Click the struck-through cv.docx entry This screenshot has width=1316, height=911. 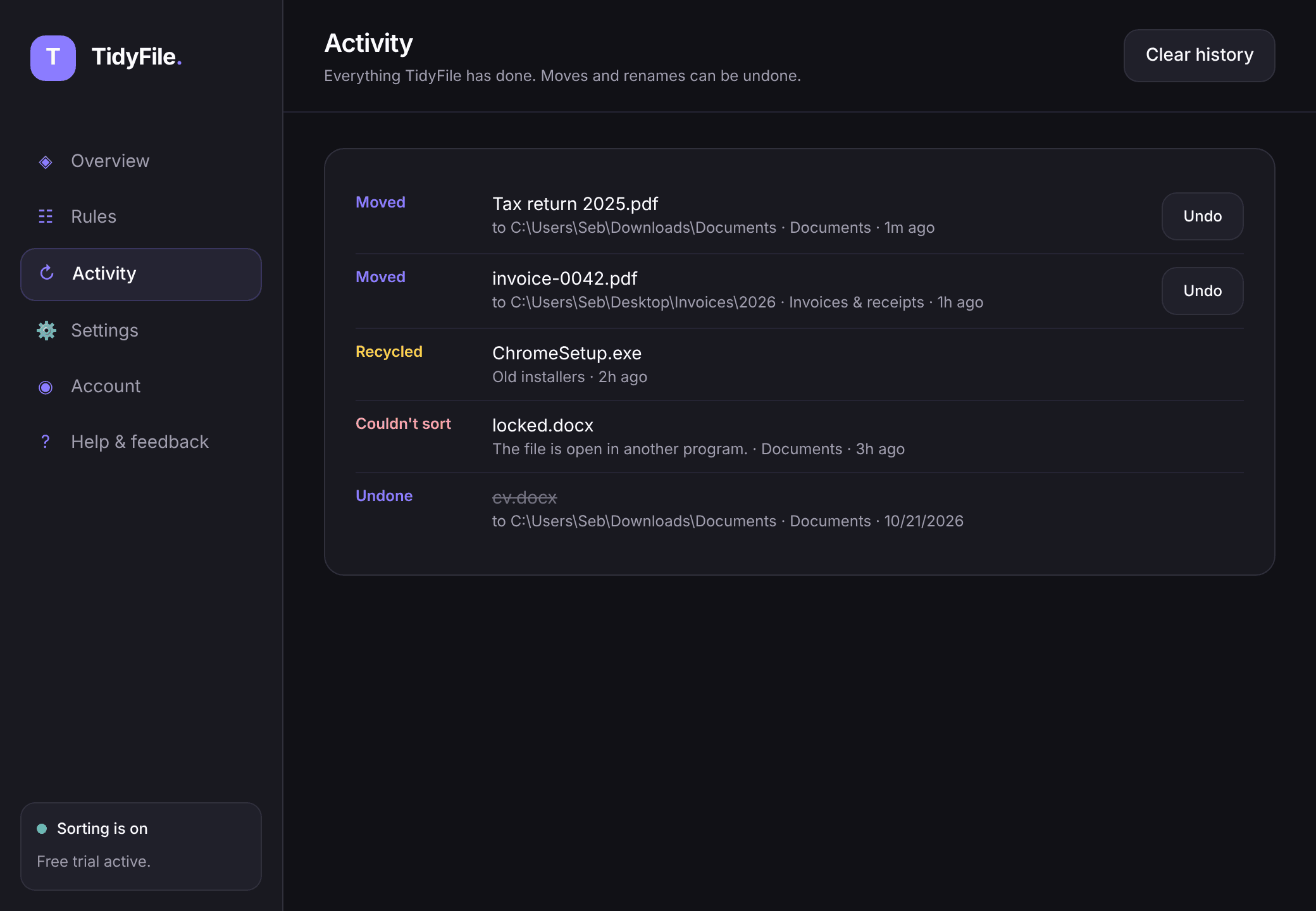525,498
